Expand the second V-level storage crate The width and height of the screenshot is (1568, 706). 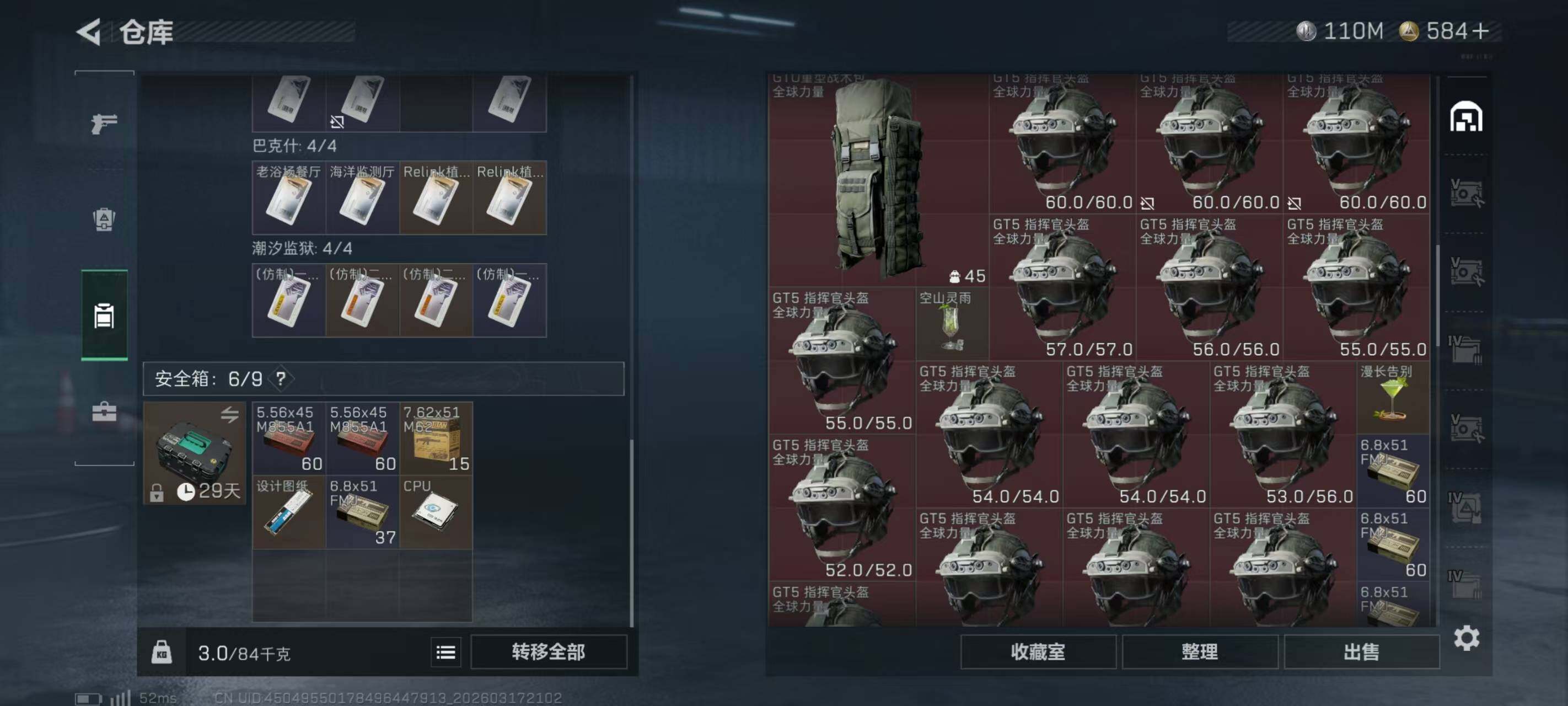point(1467,272)
